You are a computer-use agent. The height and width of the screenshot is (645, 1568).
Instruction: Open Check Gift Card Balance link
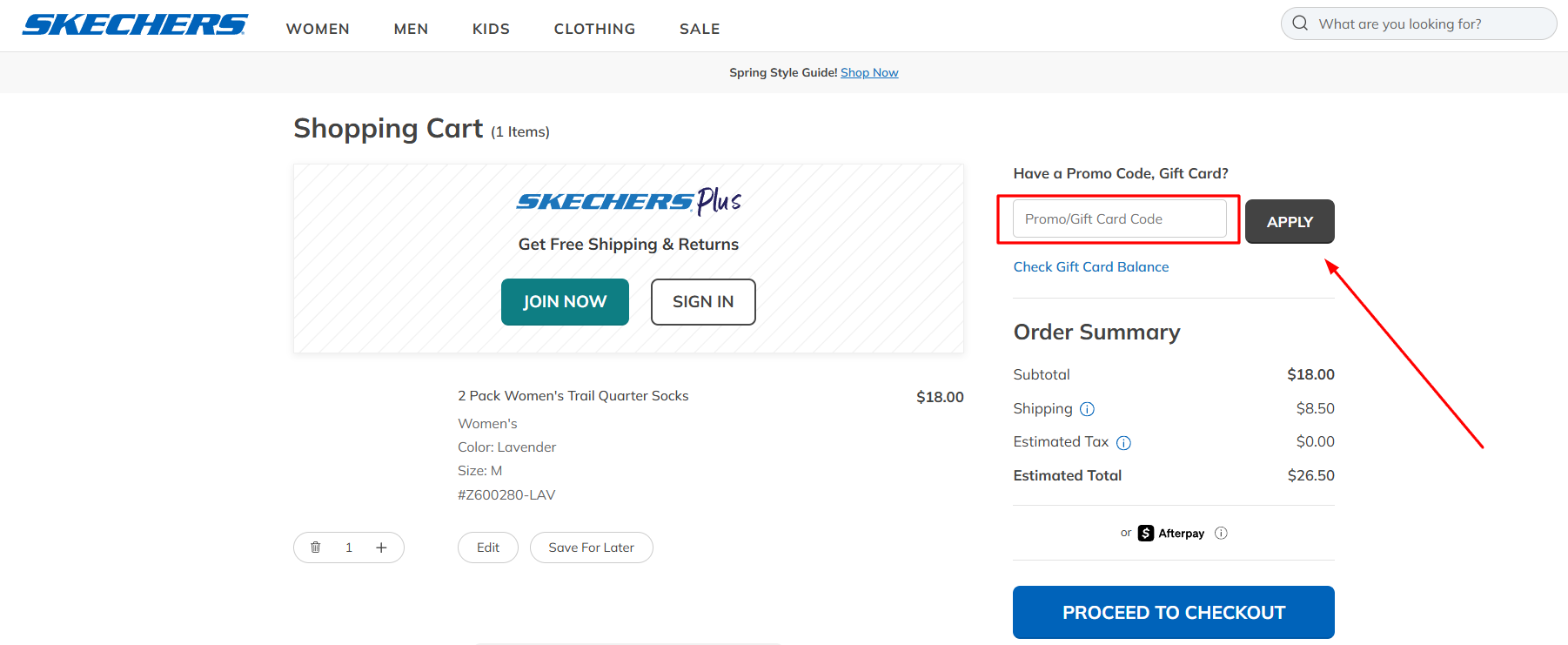click(1090, 266)
